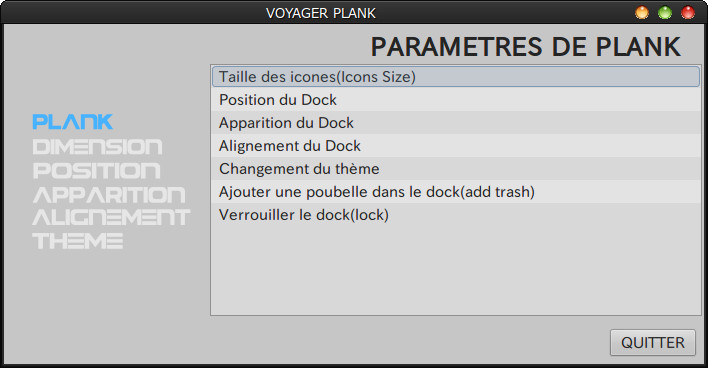Click the POSITION sidebar label

click(x=96, y=171)
